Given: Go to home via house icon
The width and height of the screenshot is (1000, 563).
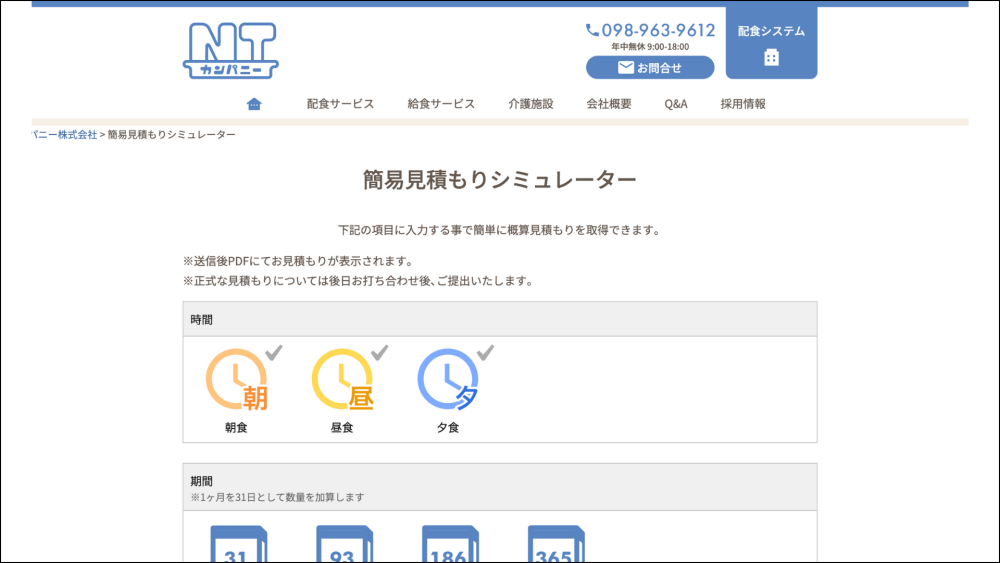Looking at the screenshot, I should (x=254, y=104).
